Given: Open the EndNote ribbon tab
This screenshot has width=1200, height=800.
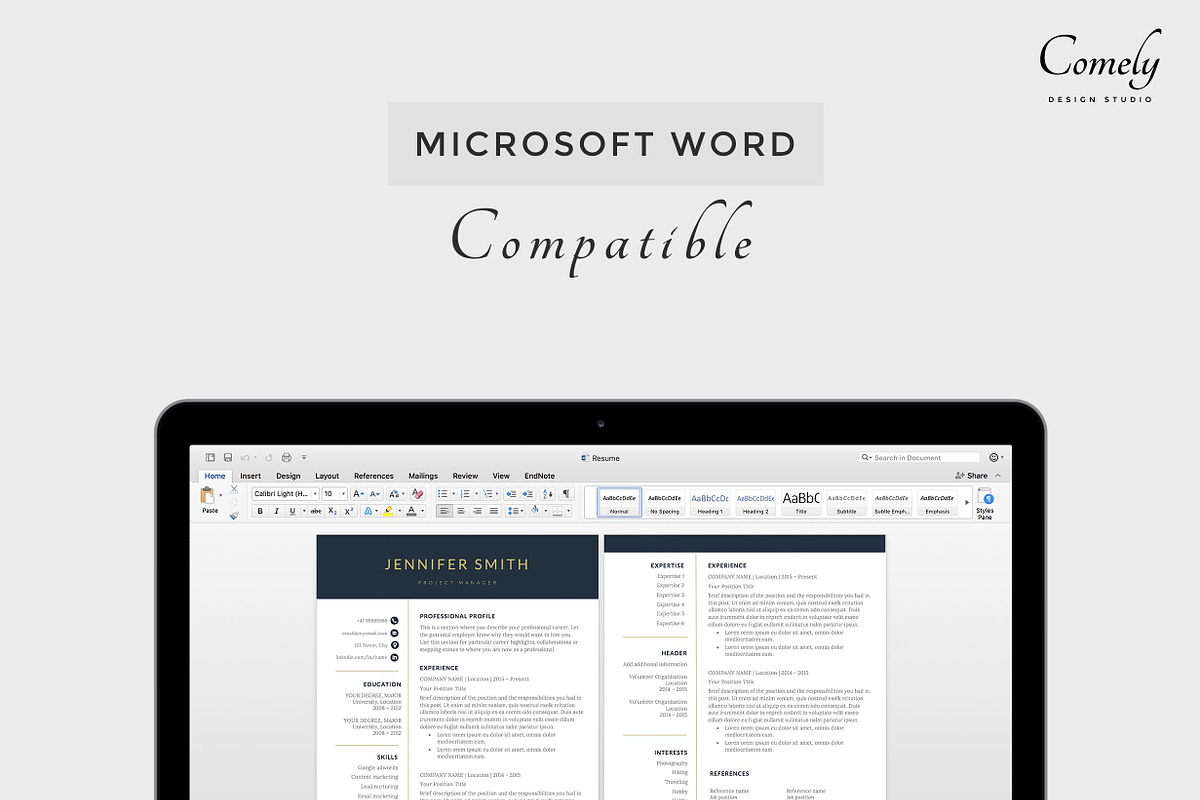Looking at the screenshot, I should tap(540, 476).
